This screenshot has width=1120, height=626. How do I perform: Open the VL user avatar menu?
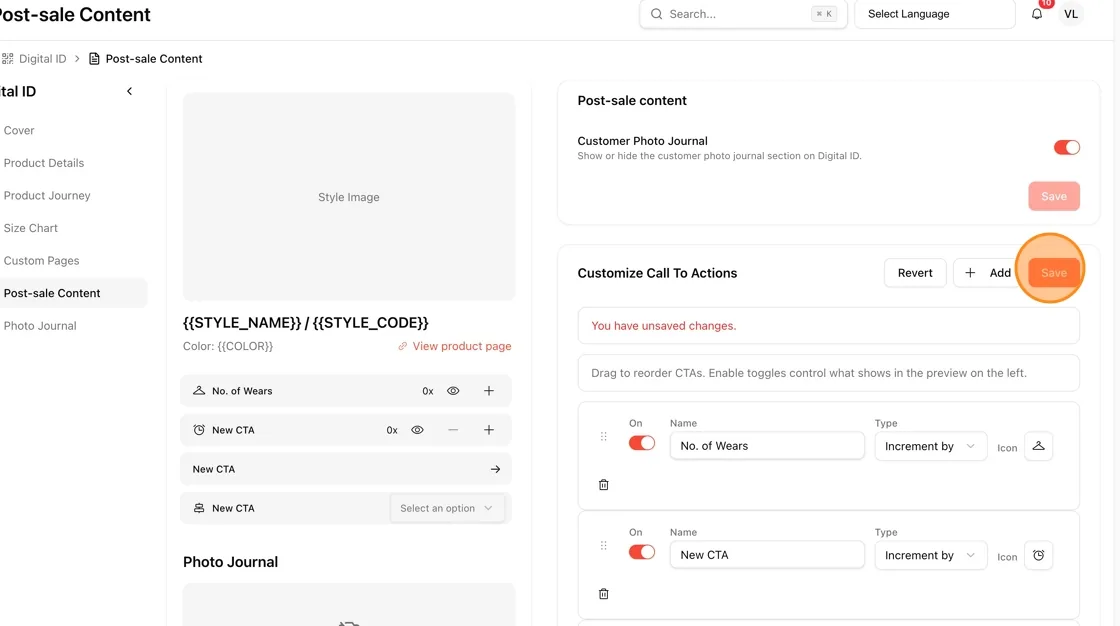(x=1070, y=14)
